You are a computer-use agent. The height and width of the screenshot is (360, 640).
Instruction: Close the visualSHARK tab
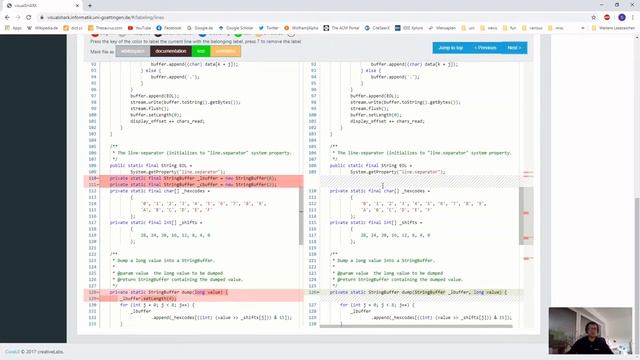[77, 6]
